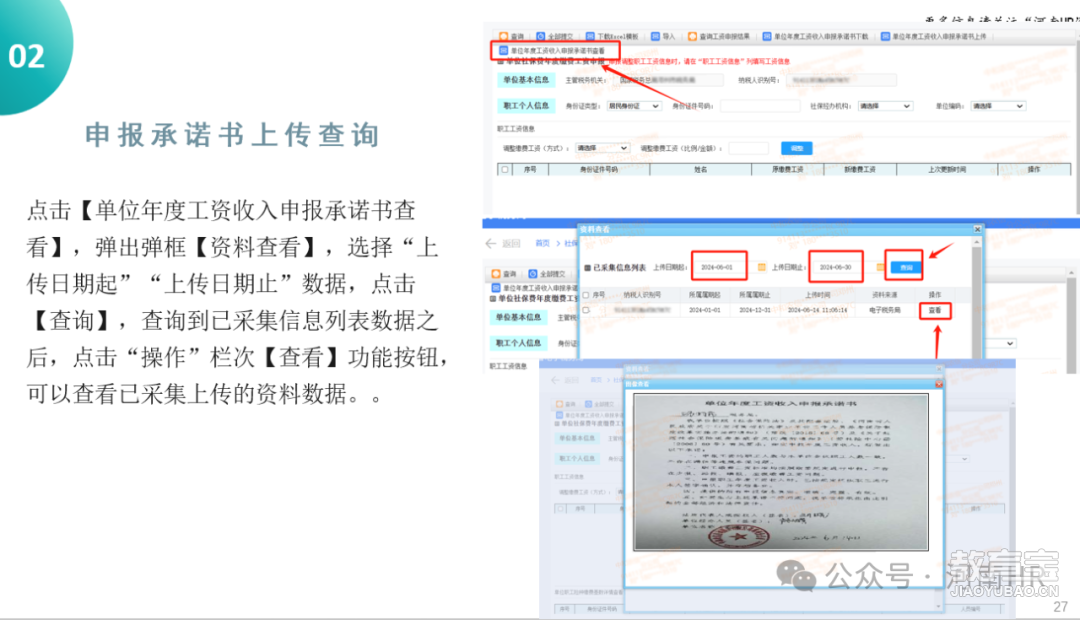
Task: Tick the header checkbox in 已采集信息列表
Action: click(586, 295)
